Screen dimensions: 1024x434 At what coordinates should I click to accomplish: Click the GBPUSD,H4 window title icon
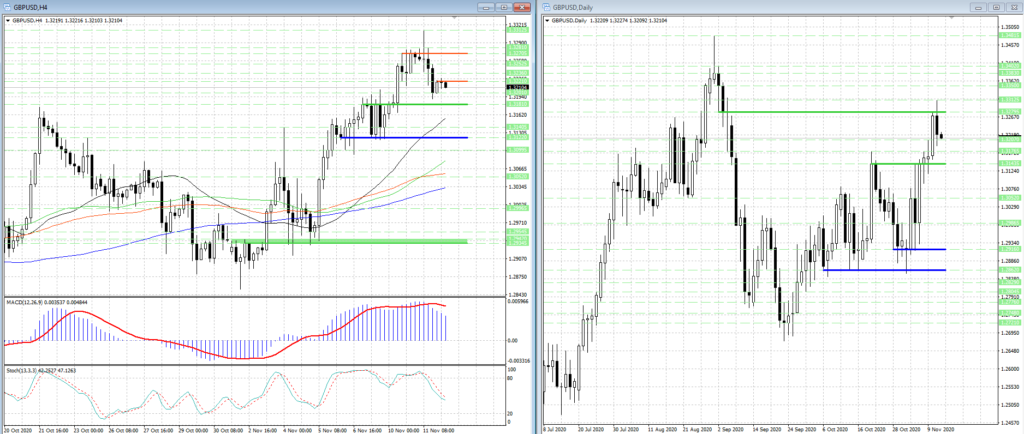pyautogui.click(x=8, y=6)
